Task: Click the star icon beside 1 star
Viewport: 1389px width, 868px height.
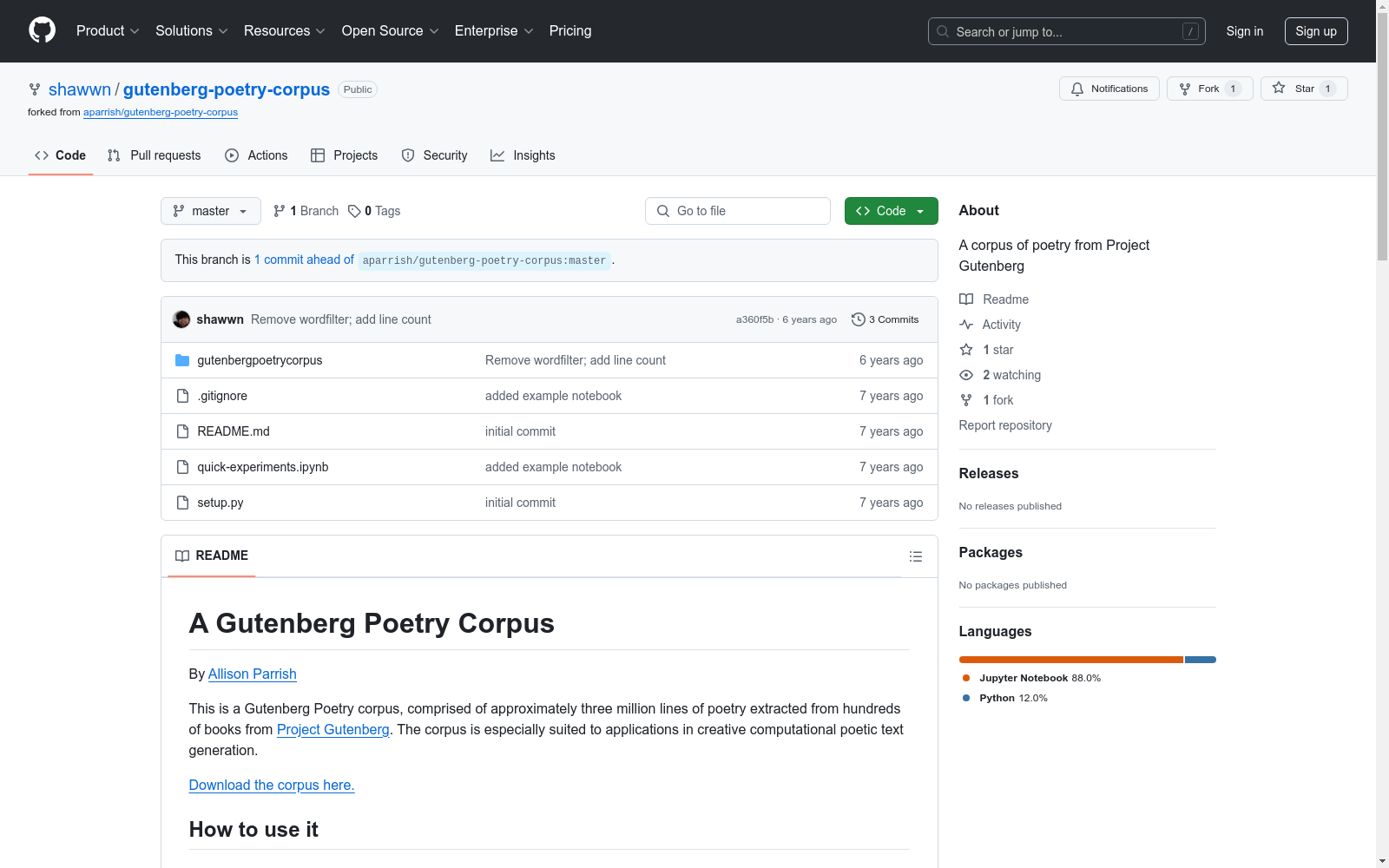Action: point(966,350)
